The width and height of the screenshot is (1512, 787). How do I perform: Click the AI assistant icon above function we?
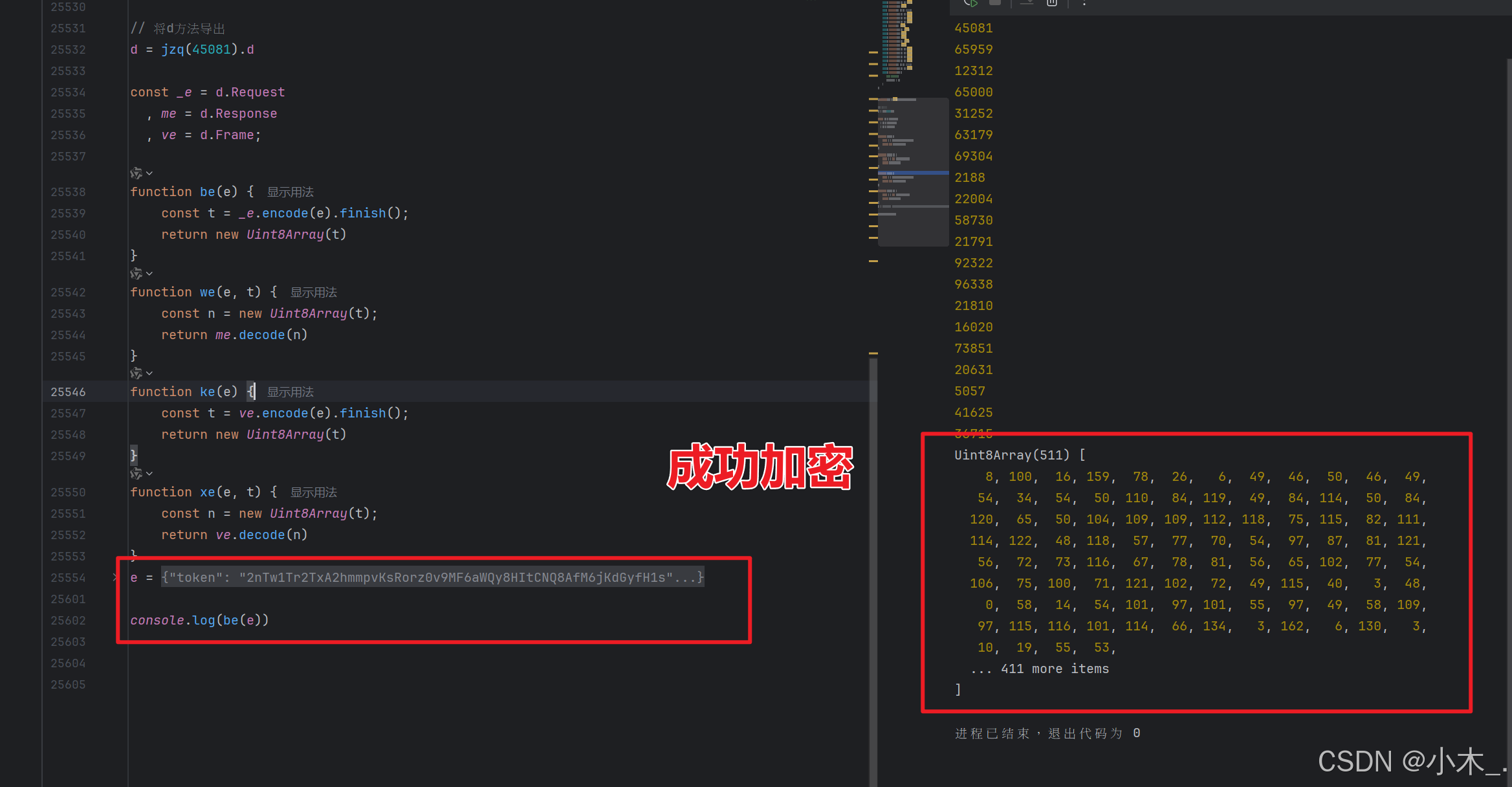[136, 274]
